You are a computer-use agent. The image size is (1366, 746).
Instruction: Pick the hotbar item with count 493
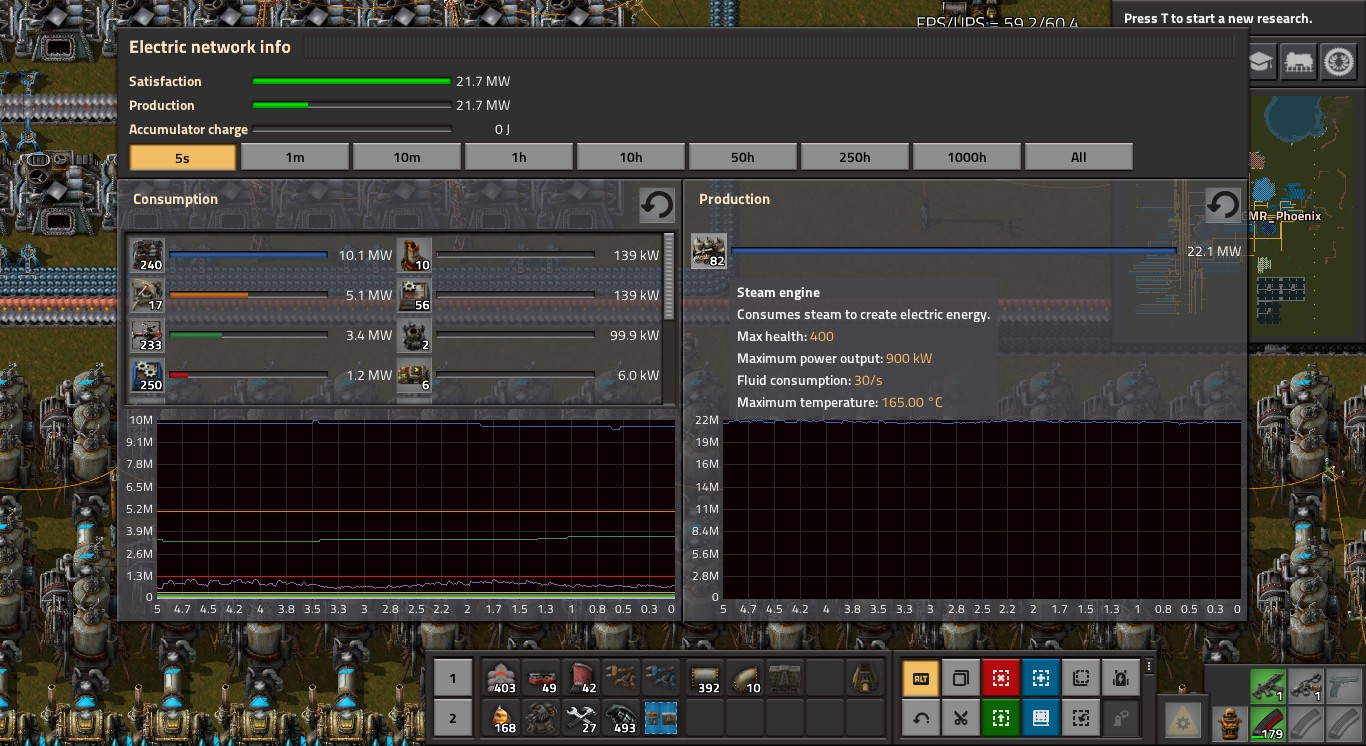coord(621,717)
